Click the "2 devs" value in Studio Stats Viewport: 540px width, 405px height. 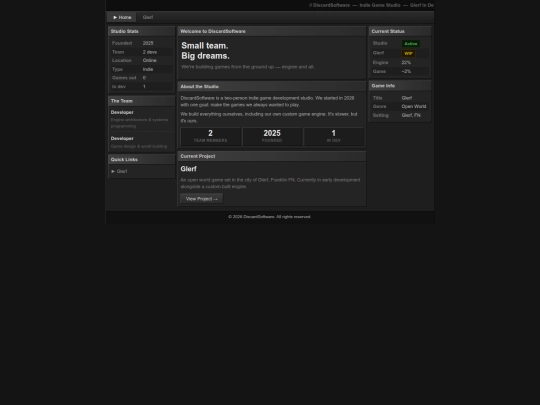(150, 52)
